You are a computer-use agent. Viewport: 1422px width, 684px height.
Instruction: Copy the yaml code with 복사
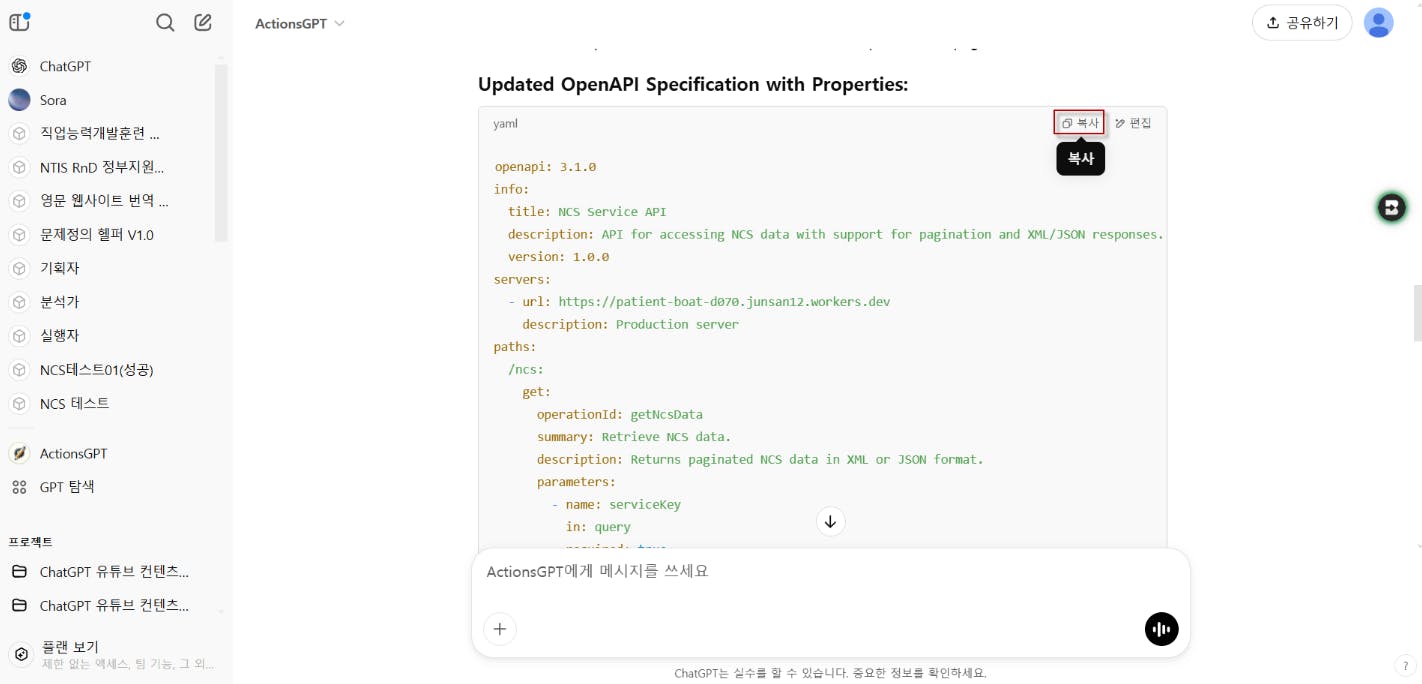tap(1080, 123)
